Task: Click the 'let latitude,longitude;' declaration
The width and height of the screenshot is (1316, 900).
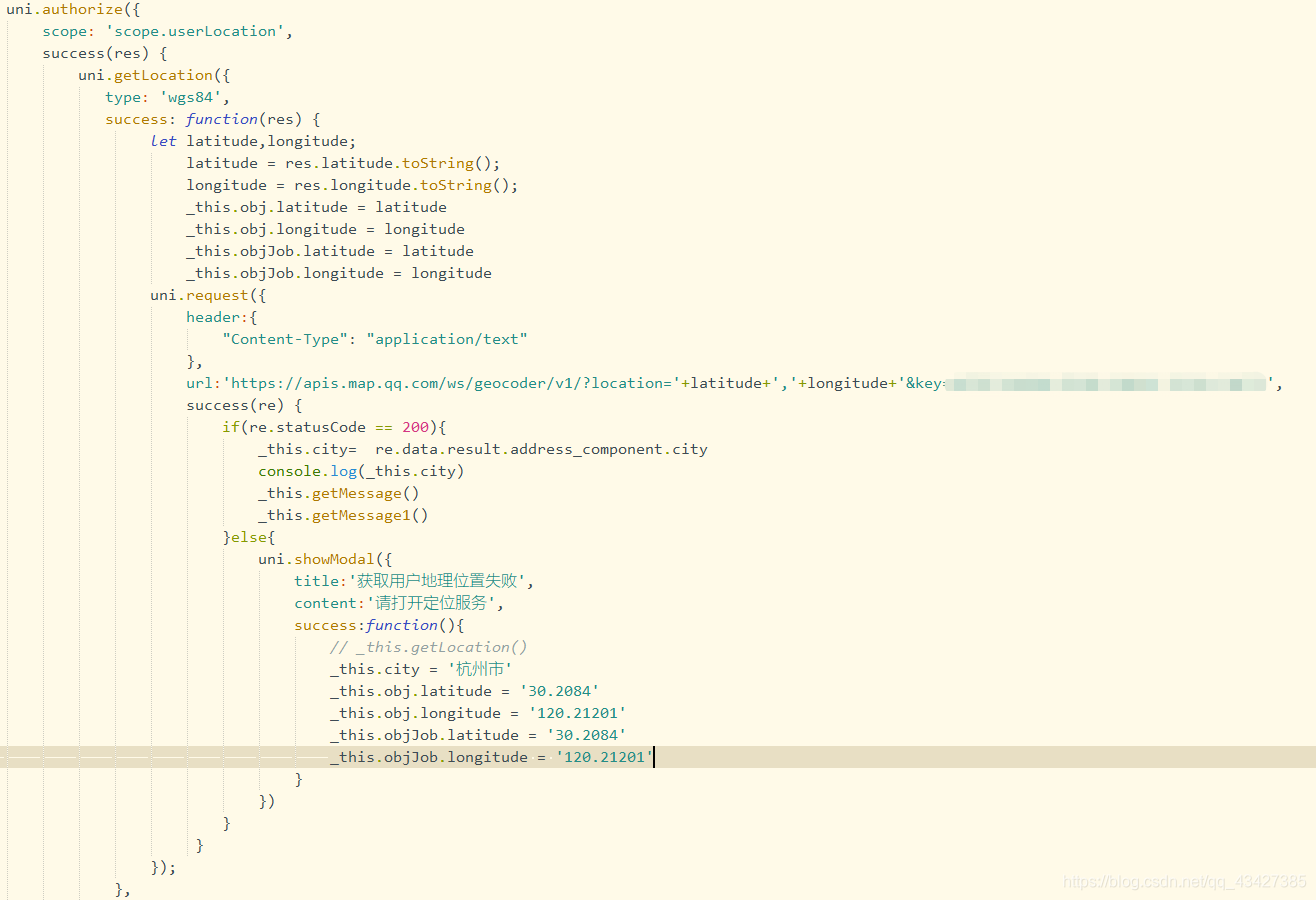Action: (253, 141)
